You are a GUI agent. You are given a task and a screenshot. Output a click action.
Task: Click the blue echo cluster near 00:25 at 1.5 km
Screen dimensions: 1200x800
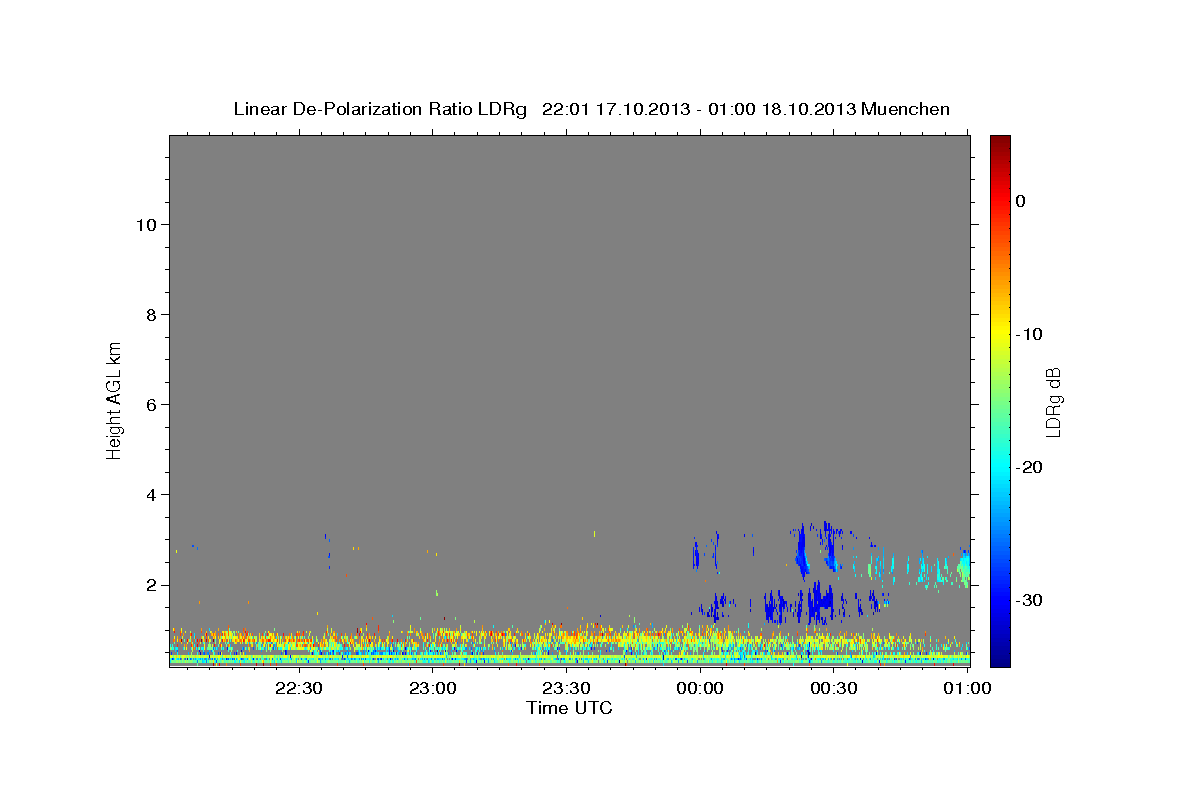(x=822, y=602)
